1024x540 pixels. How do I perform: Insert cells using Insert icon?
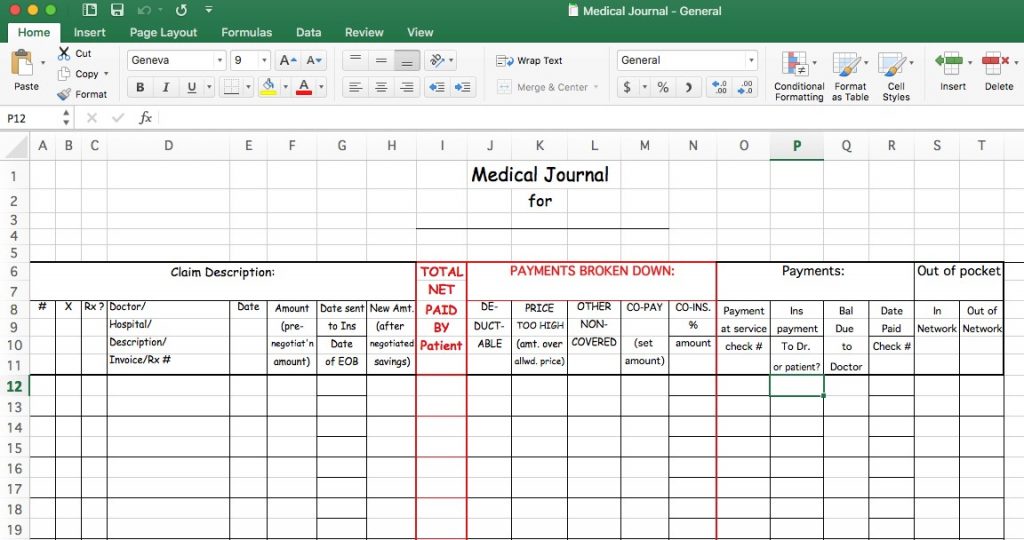pos(950,64)
